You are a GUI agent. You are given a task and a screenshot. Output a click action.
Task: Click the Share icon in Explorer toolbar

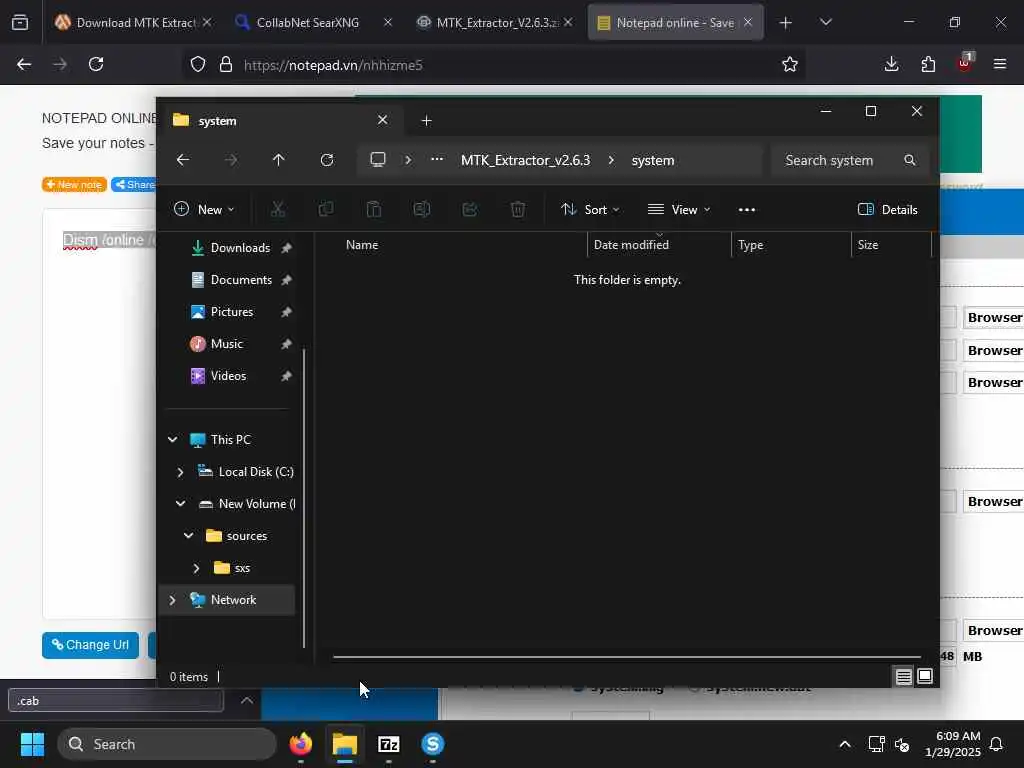tap(470, 209)
